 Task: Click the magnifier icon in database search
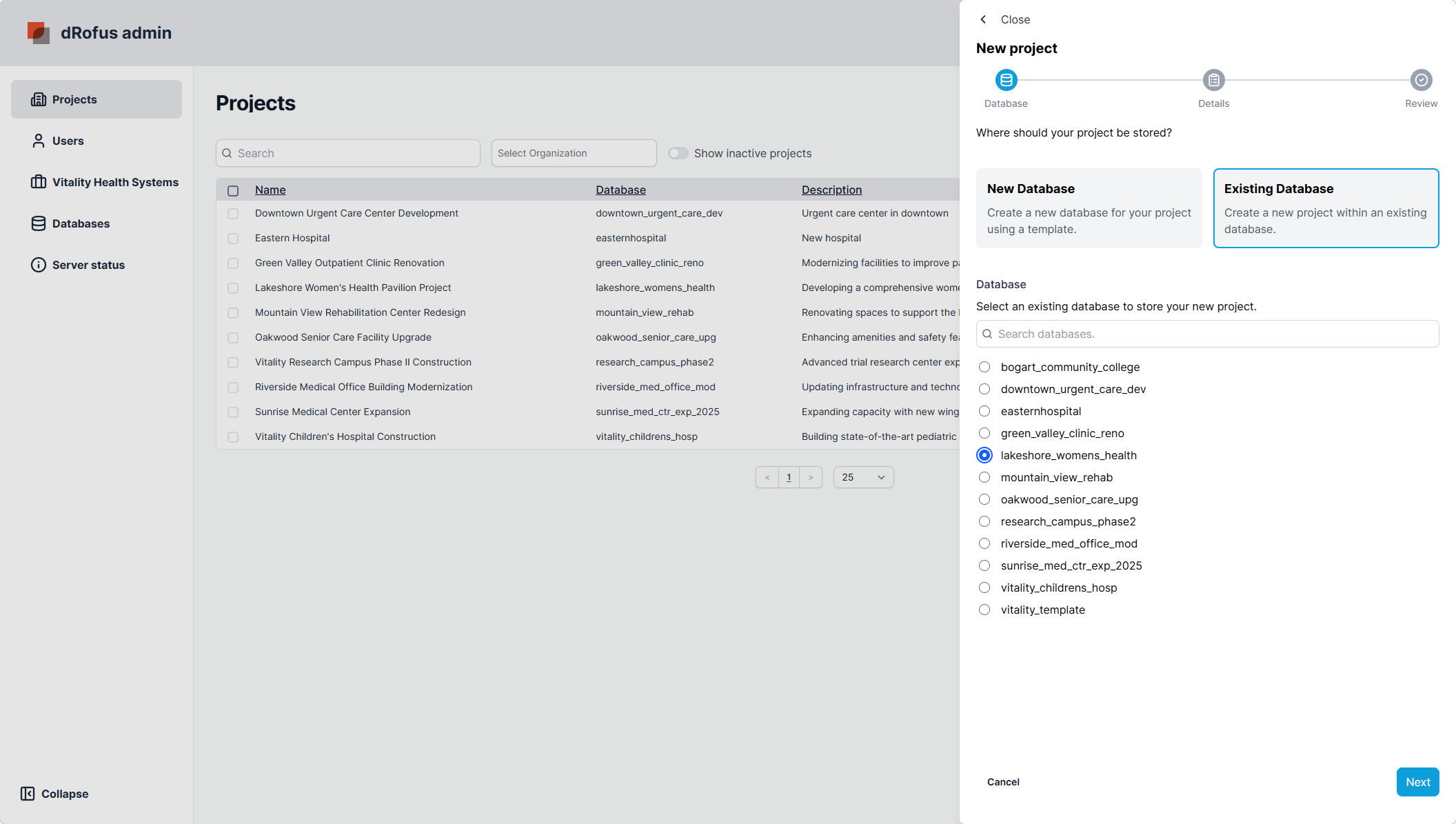(987, 334)
